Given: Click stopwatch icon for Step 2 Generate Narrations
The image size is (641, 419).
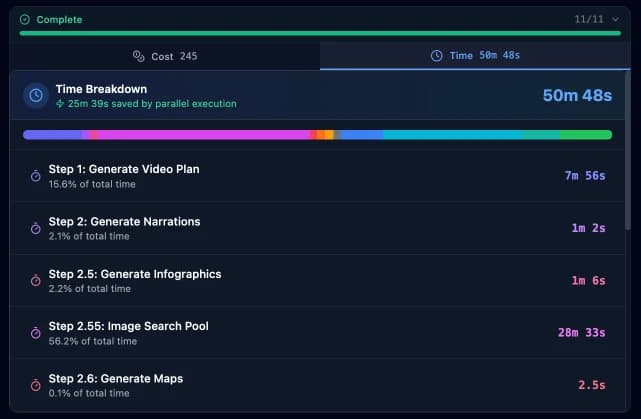Looking at the screenshot, I should [x=36, y=228].
